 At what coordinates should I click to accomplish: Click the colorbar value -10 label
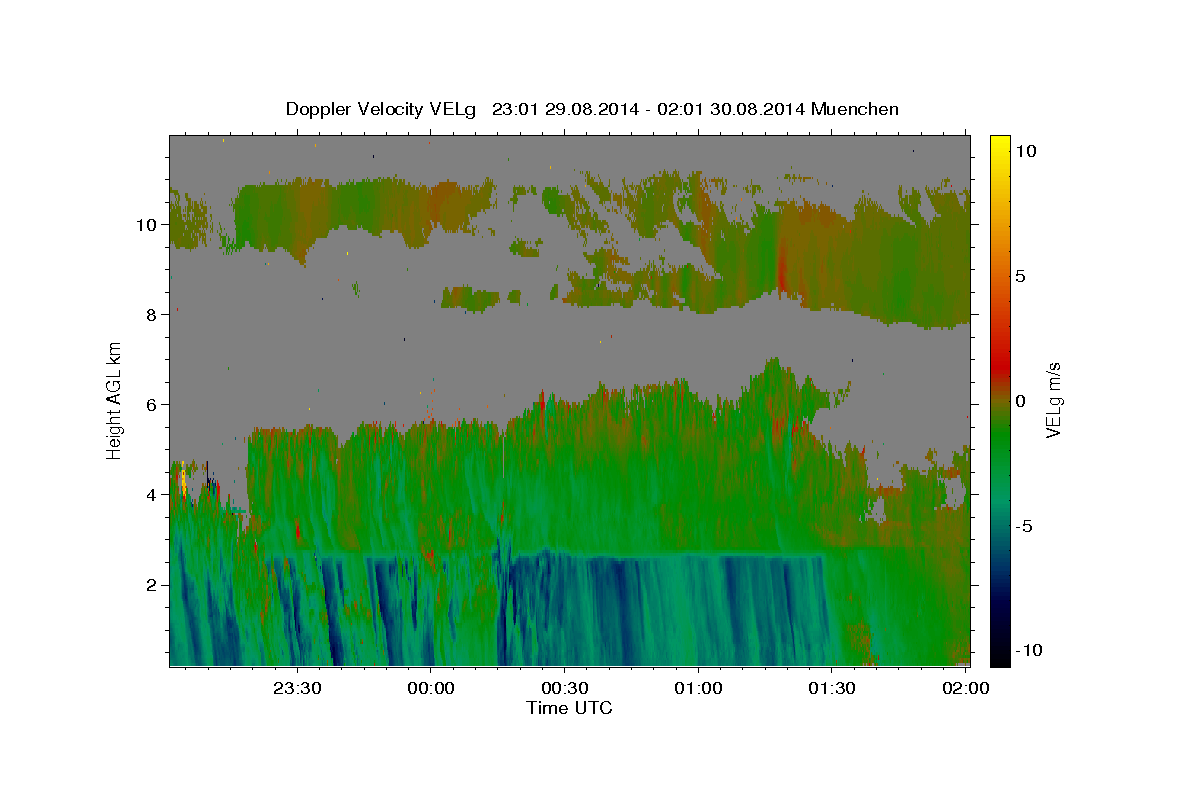(1027, 651)
